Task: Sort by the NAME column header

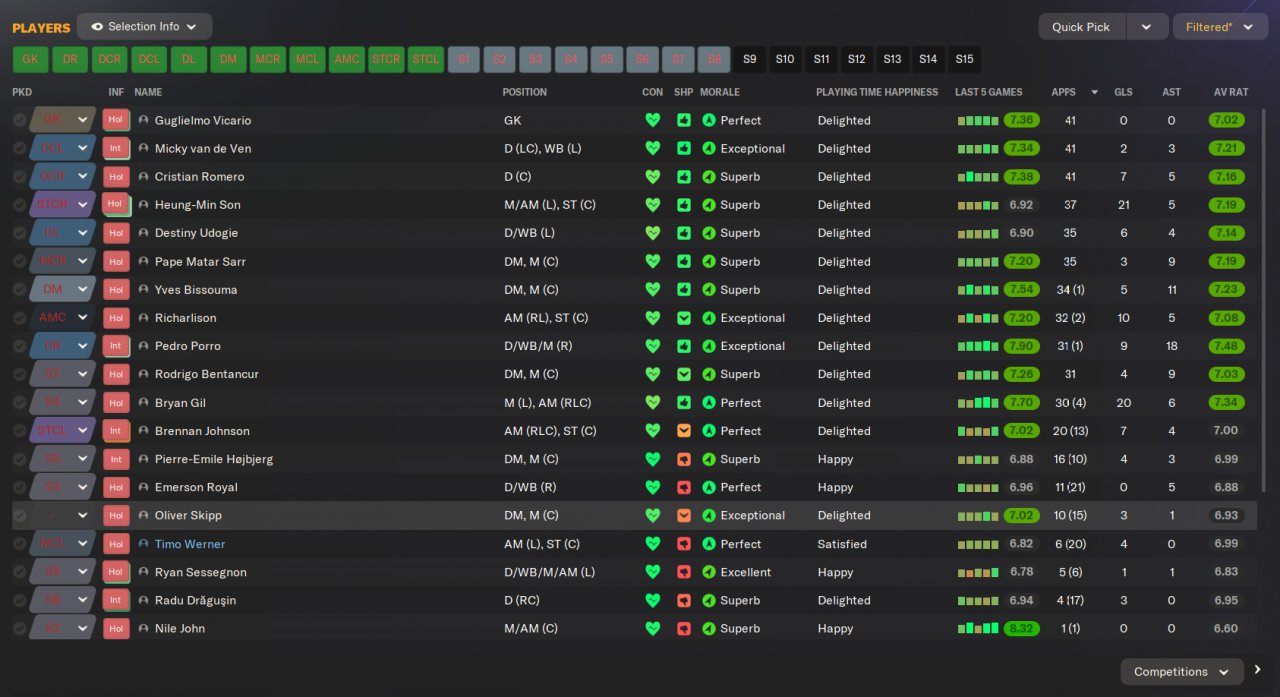Action: (148, 92)
